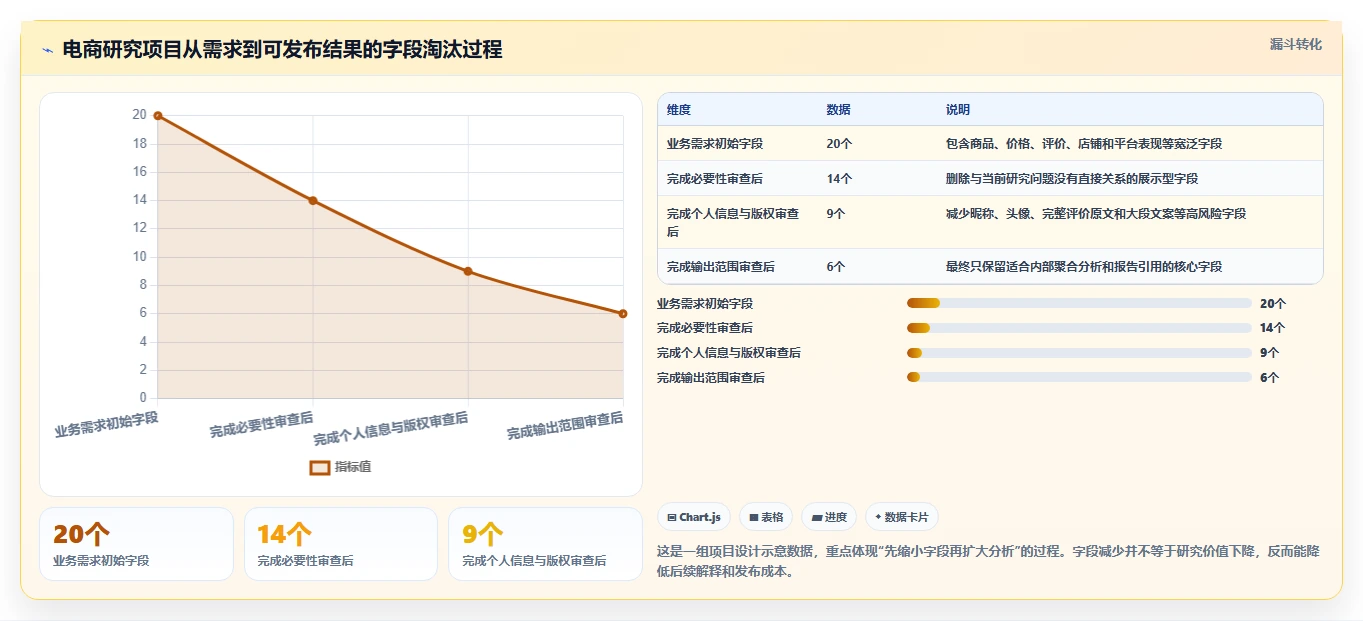This screenshot has width=1363, height=621.
Task: Click the 数据 column header
Action: tap(839, 110)
